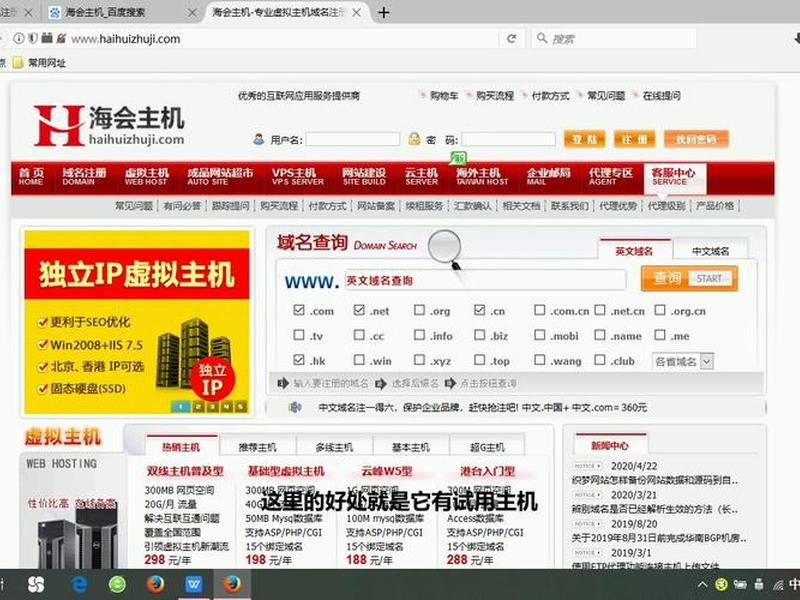Select the 超G主机 hosting tab
The height and width of the screenshot is (600, 800).
tap(487, 447)
